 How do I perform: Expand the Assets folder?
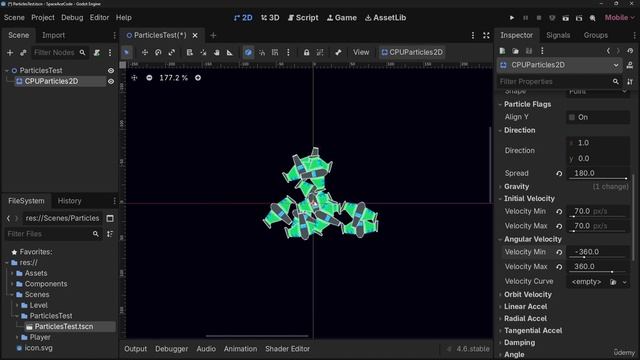coord(12,273)
